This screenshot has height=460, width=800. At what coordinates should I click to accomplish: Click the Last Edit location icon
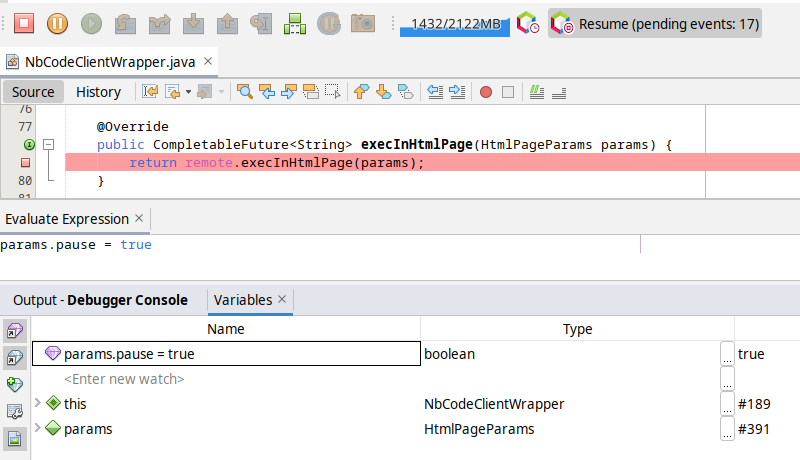point(150,92)
